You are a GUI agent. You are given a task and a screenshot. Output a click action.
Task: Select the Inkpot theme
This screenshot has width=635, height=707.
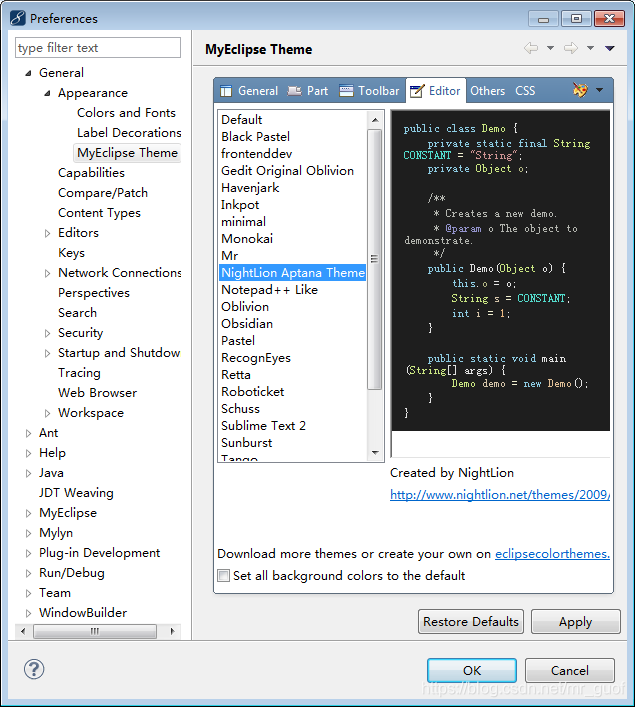tap(240, 205)
